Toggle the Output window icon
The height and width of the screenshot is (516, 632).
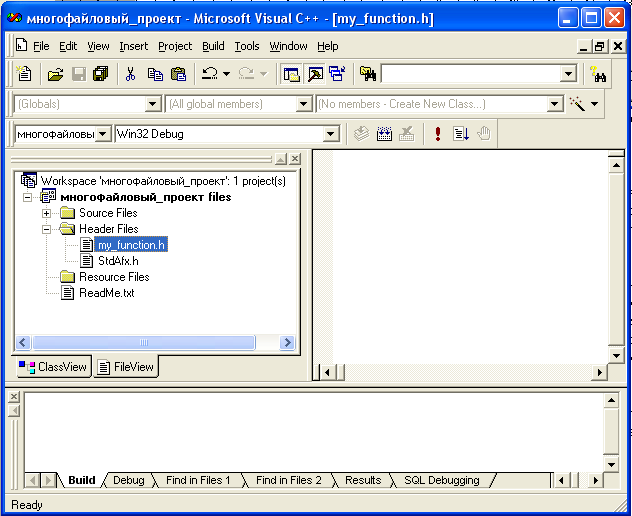pyautogui.click(x=315, y=74)
